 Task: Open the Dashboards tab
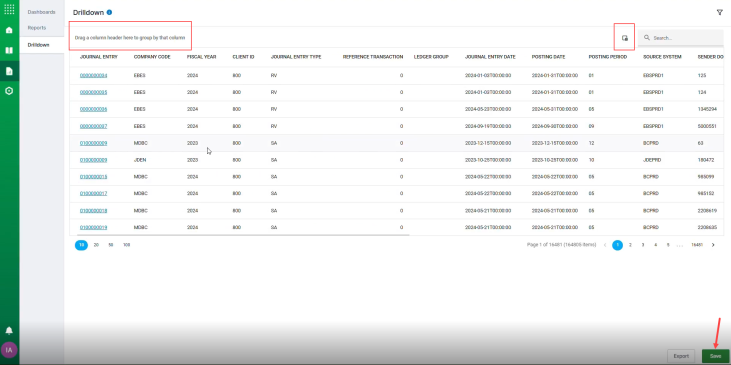[x=41, y=12]
